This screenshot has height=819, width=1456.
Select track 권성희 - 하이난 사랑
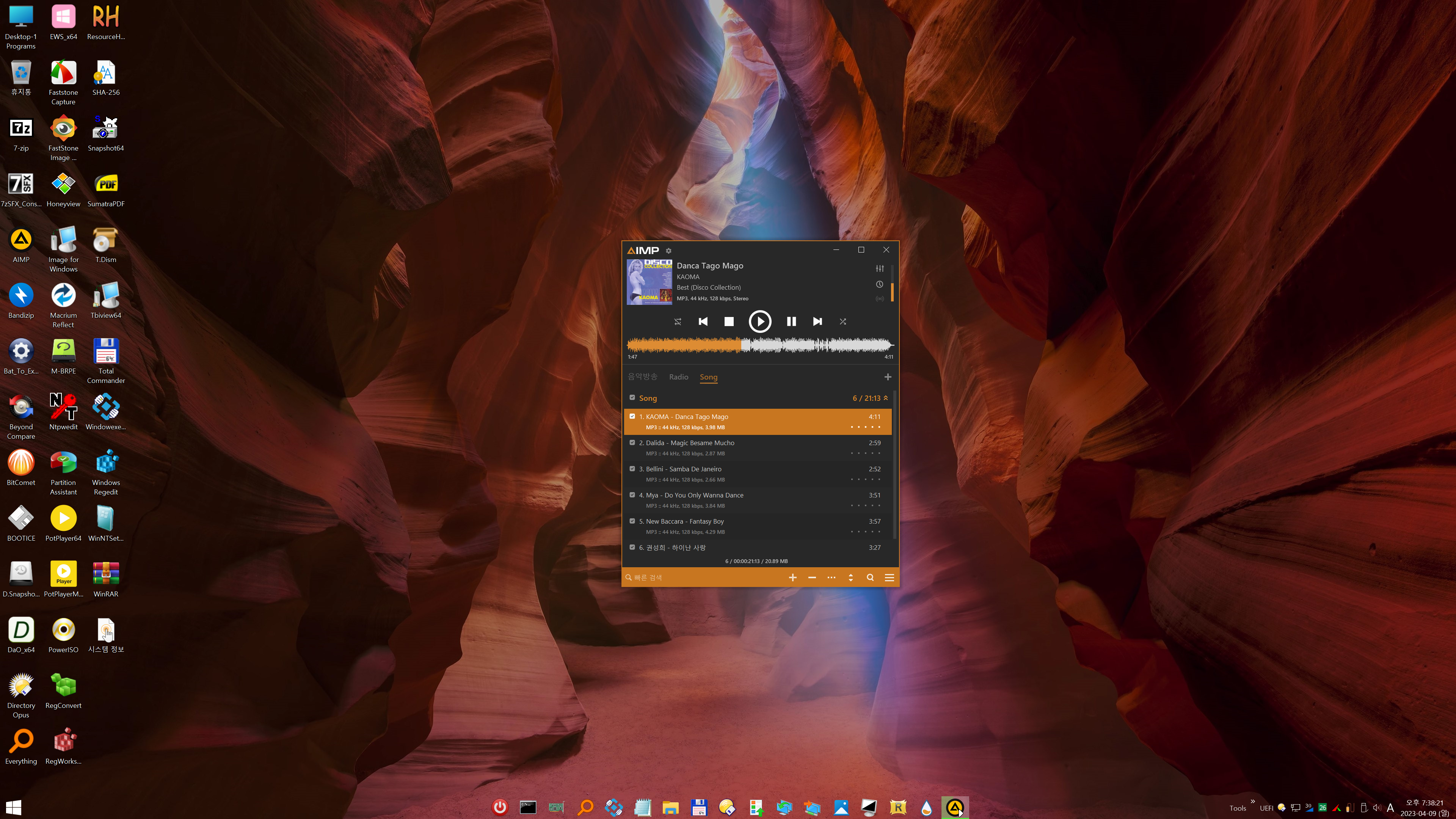point(758,547)
